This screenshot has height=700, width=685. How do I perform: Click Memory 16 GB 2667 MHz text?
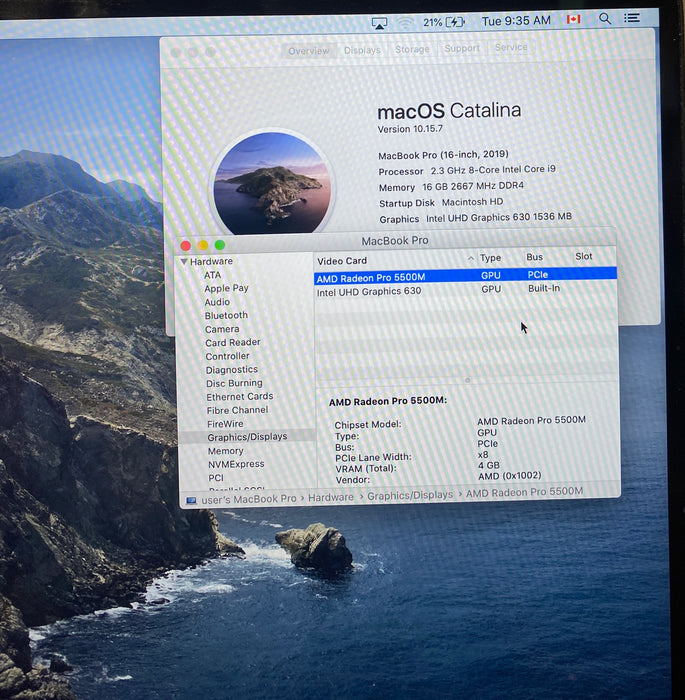click(x=451, y=187)
